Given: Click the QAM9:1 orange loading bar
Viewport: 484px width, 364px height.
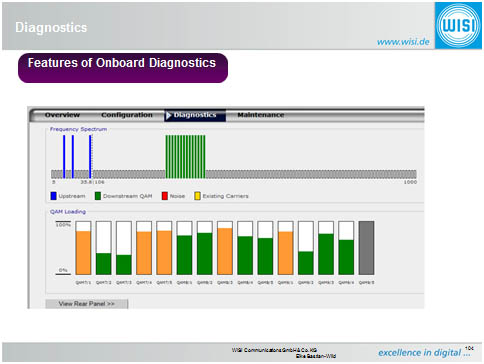Looking at the screenshot, I should click(x=286, y=253).
